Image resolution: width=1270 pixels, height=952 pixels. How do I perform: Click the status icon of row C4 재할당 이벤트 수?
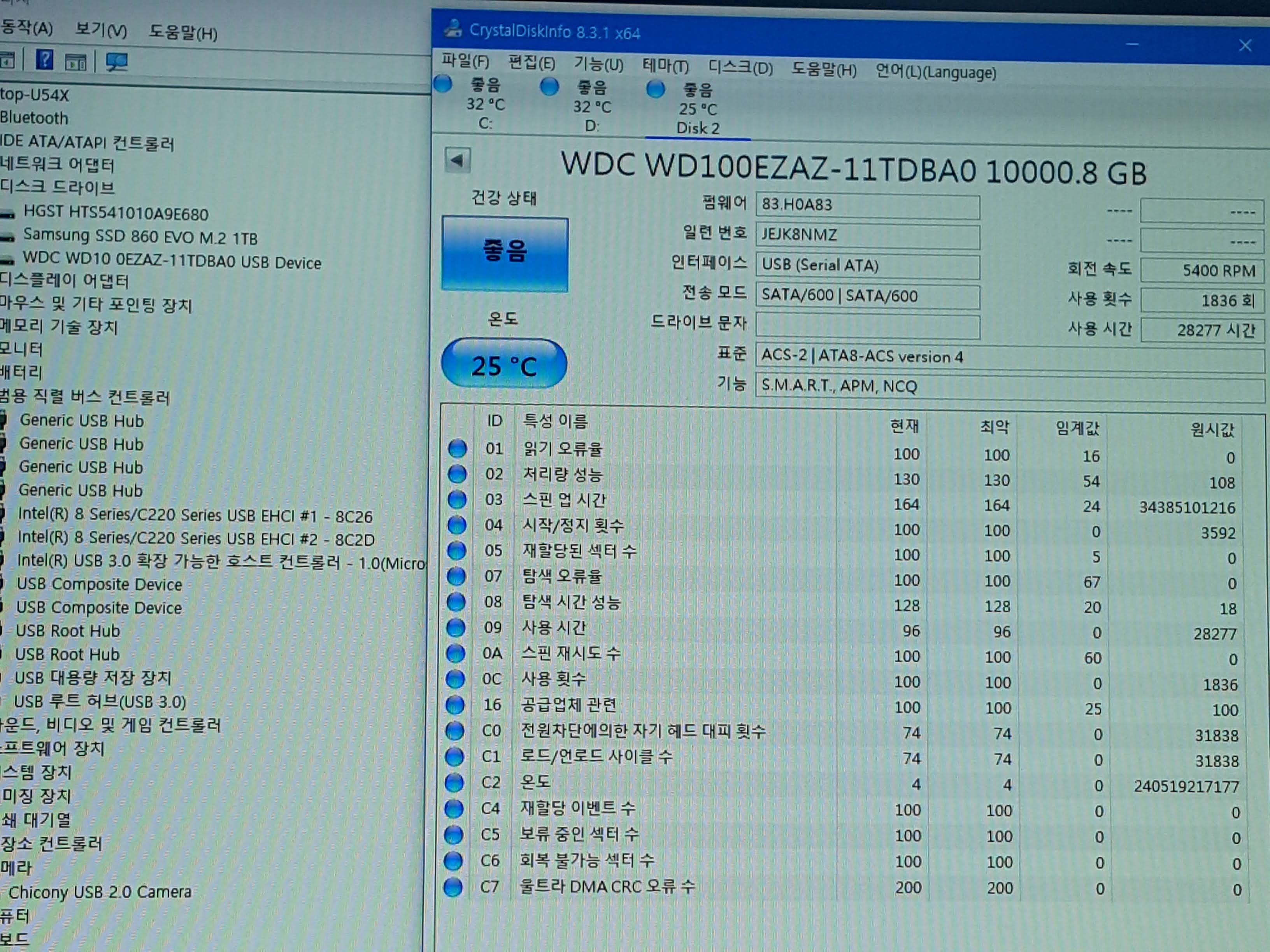pyautogui.click(x=454, y=808)
